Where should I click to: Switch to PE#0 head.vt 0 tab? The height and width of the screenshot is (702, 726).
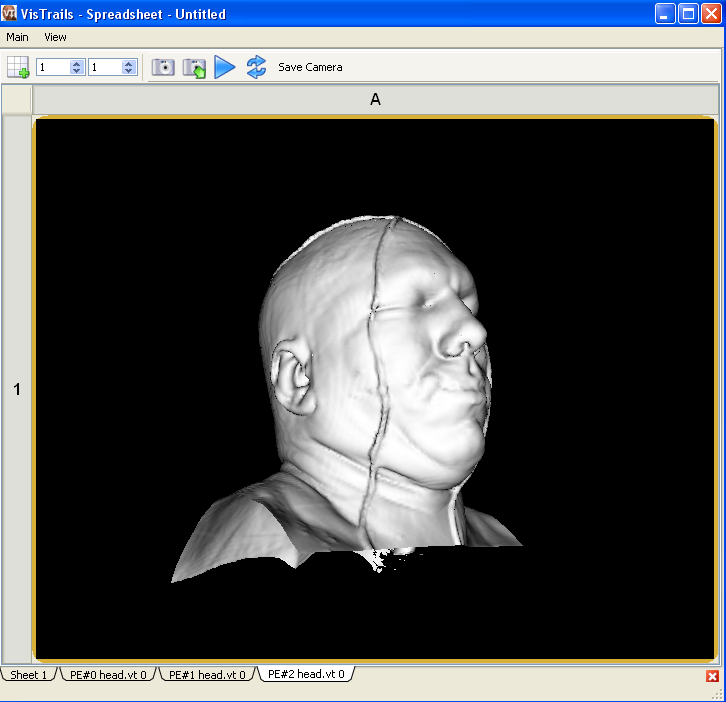point(107,675)
